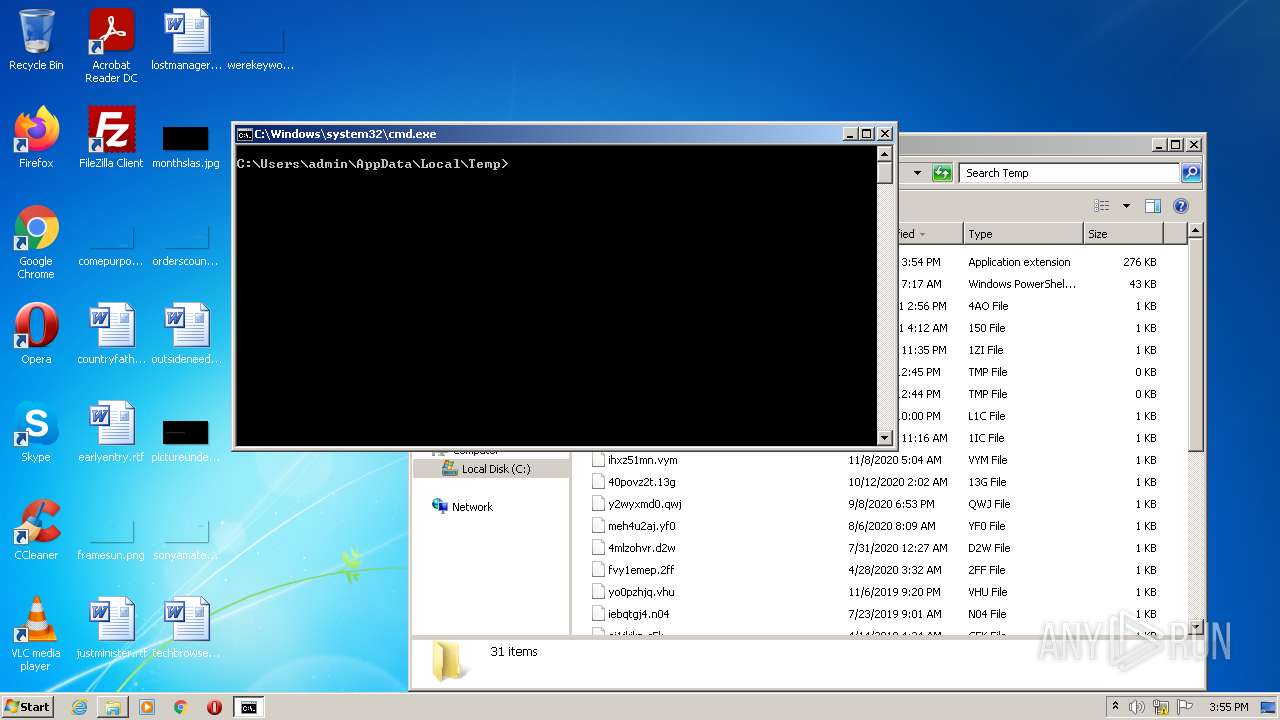Select file ihxz51mn.vym

(x=642, y=460)
